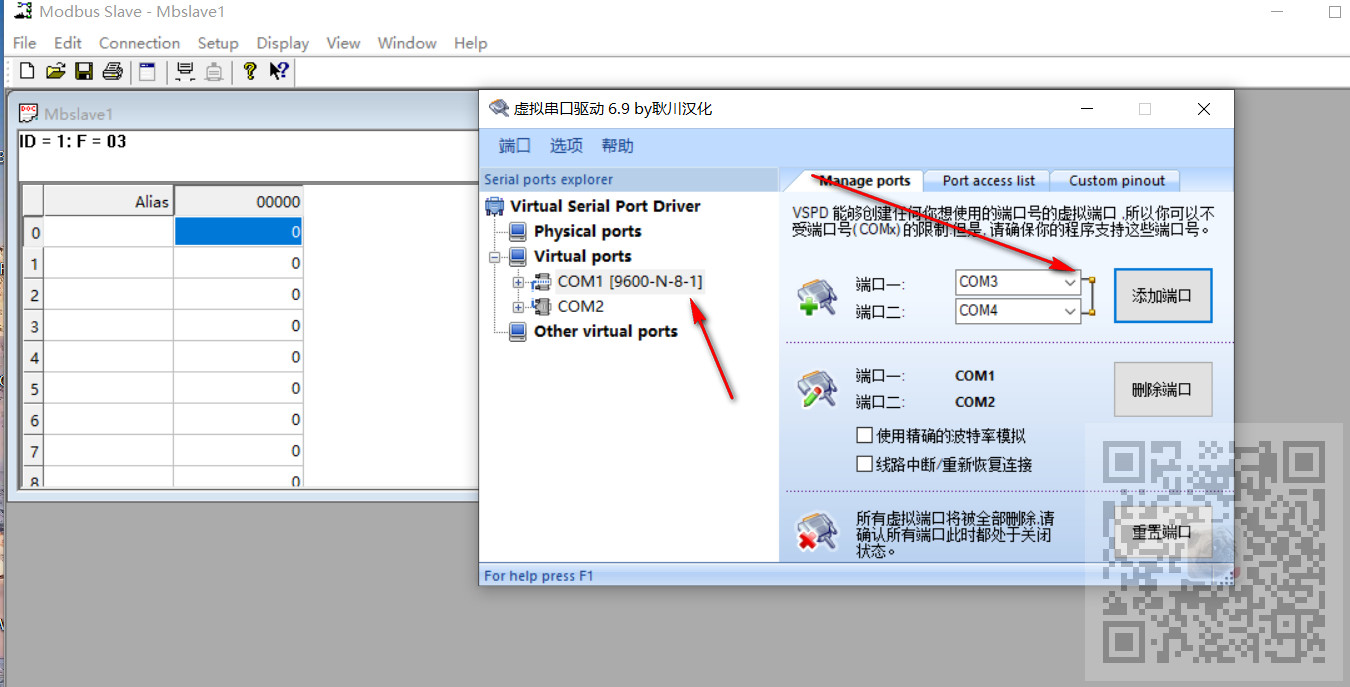Close the virtual serial driver window
1350x687 pixels.
coord(1204,109)
